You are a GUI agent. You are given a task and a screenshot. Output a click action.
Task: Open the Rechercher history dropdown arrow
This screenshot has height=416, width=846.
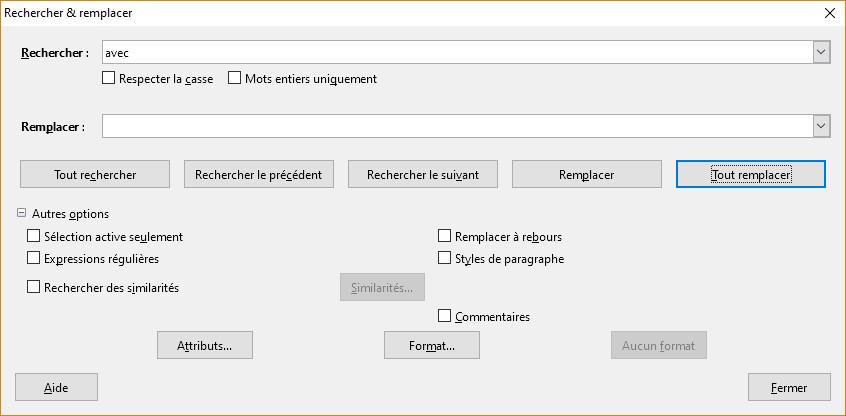(x=821, y=52)
